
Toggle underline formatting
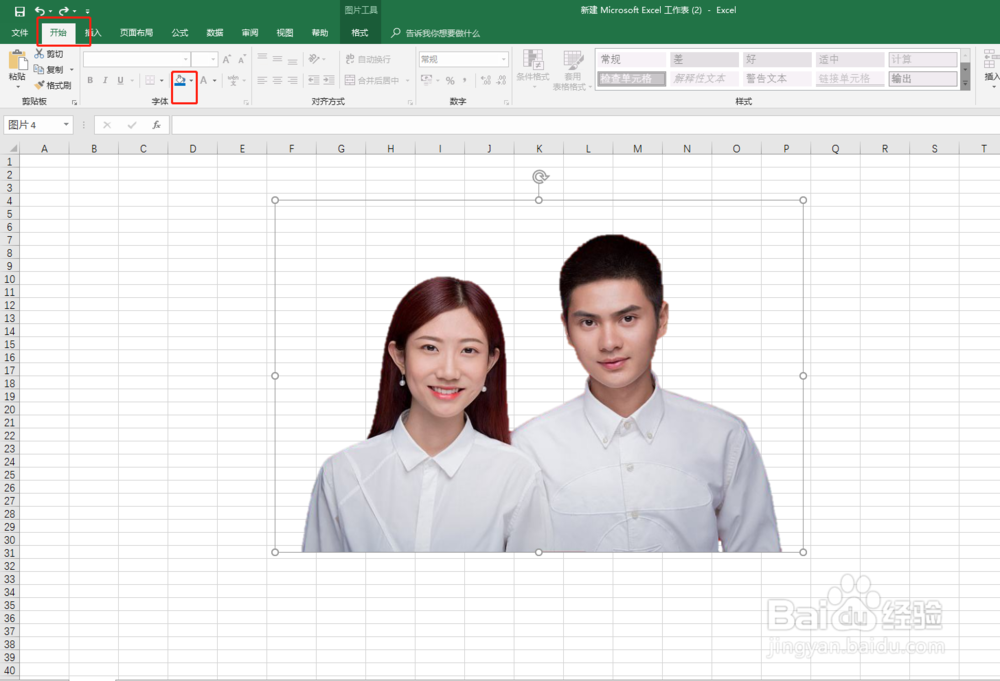coord(121,80)
